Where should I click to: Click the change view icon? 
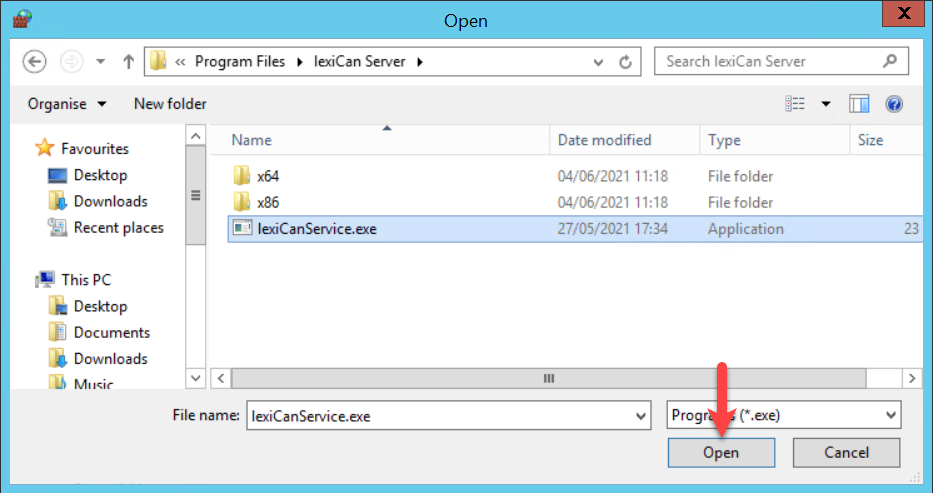pos(796,104)
